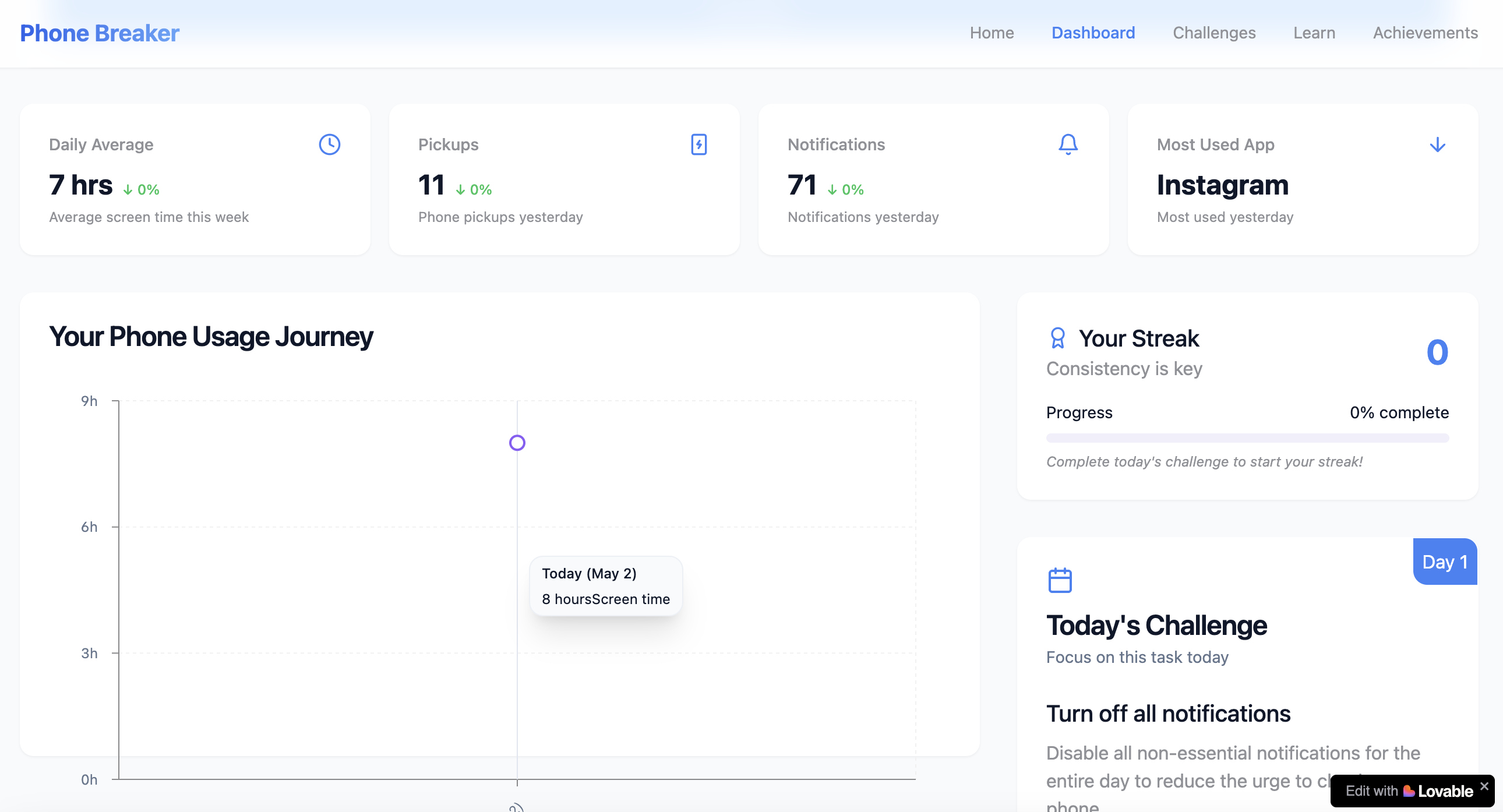Image resolution: width=1503 pixels, height=812 pixels.
Task: Click the bell icon in Notifications card
Action: click(x=1068, y=144)
